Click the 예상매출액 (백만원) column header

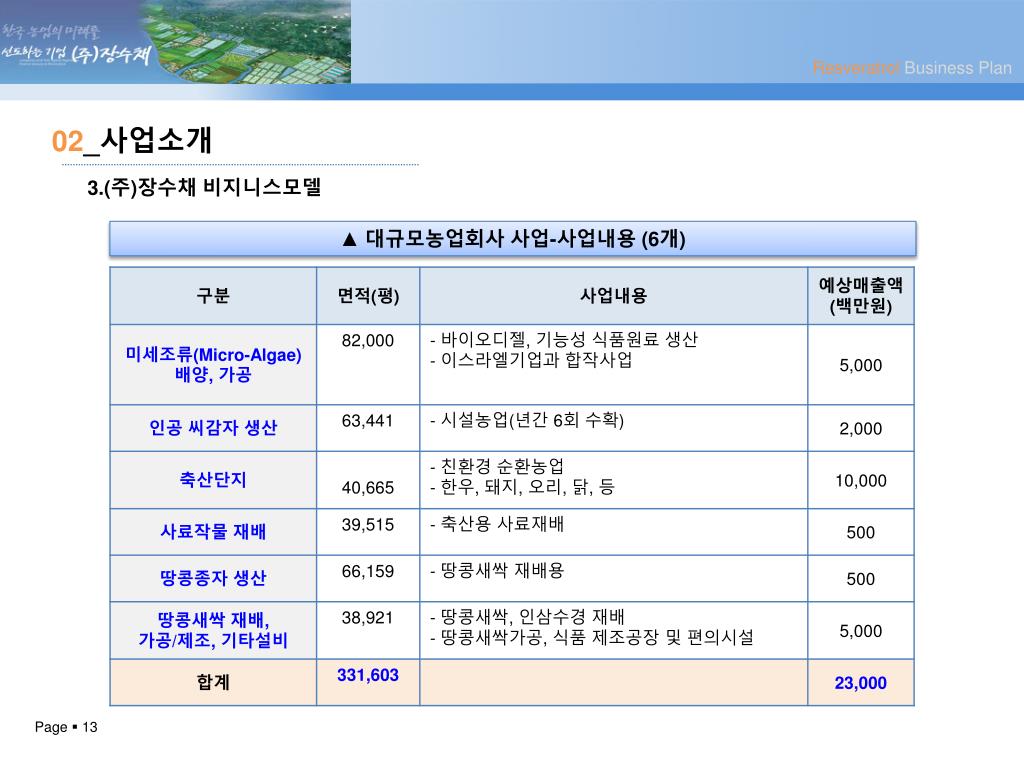coord(860,295)
